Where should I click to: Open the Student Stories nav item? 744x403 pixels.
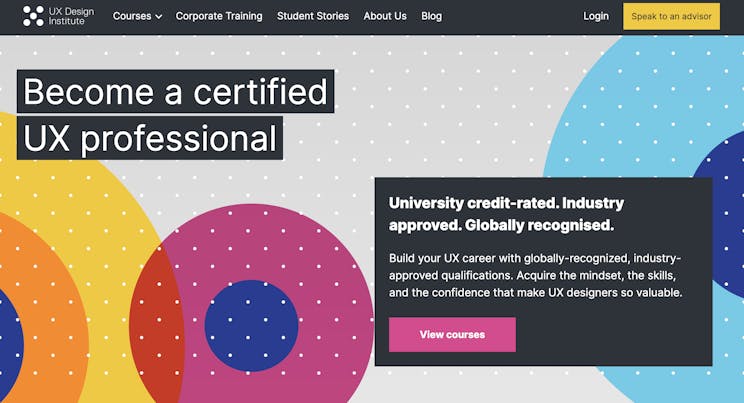[x=313, y=16]
